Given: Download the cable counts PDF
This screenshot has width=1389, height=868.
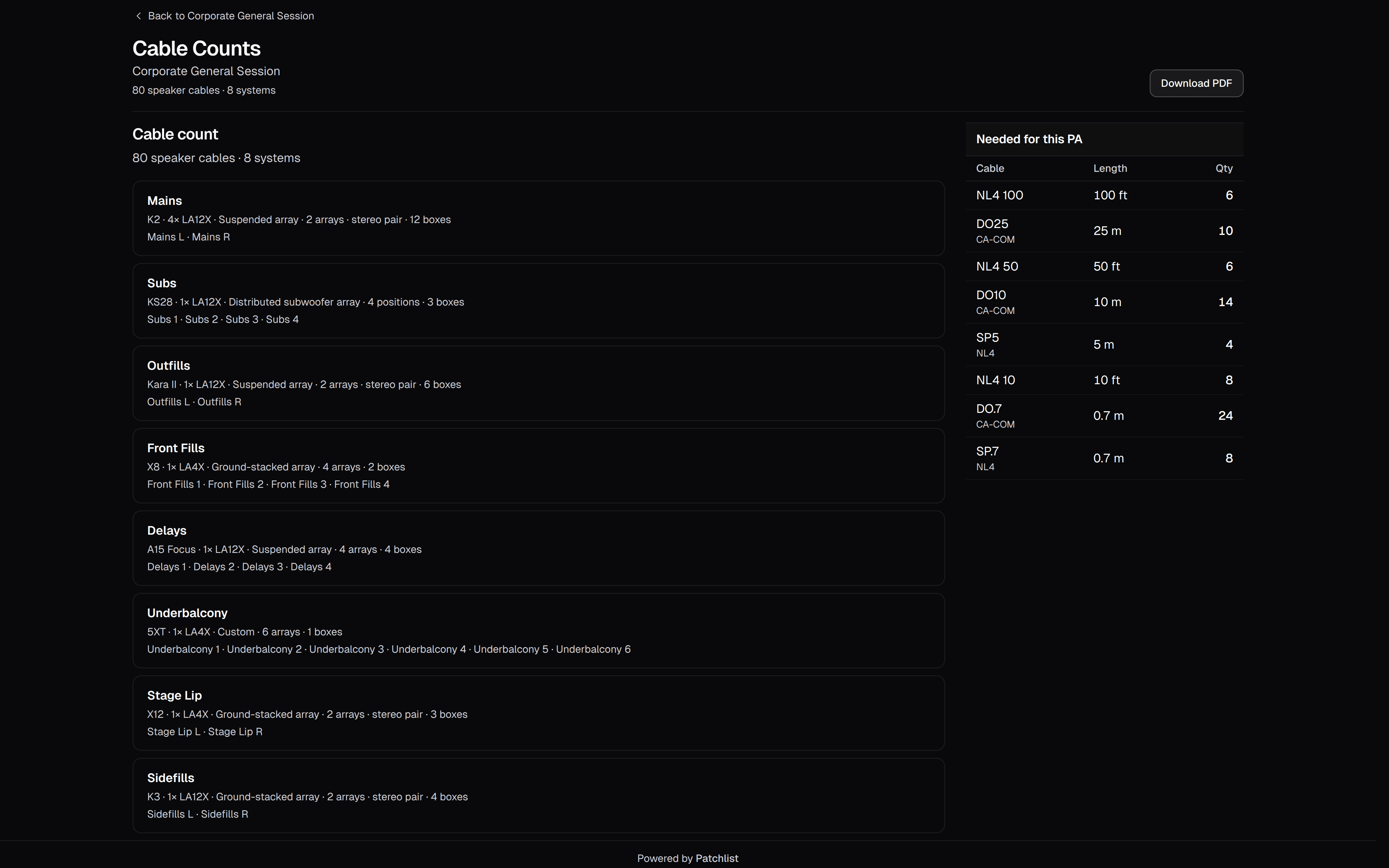Looking at the screenshot, I should [x=1196, y=83].
